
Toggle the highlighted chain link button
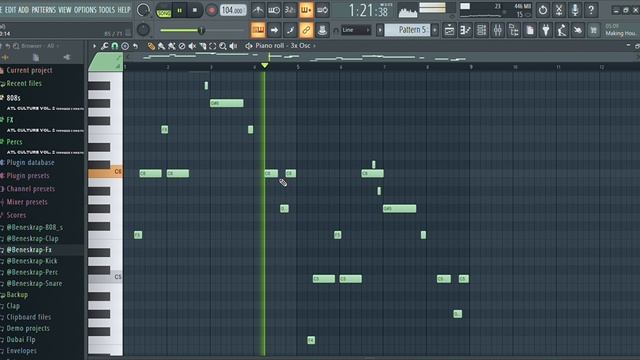coord(306,30)
